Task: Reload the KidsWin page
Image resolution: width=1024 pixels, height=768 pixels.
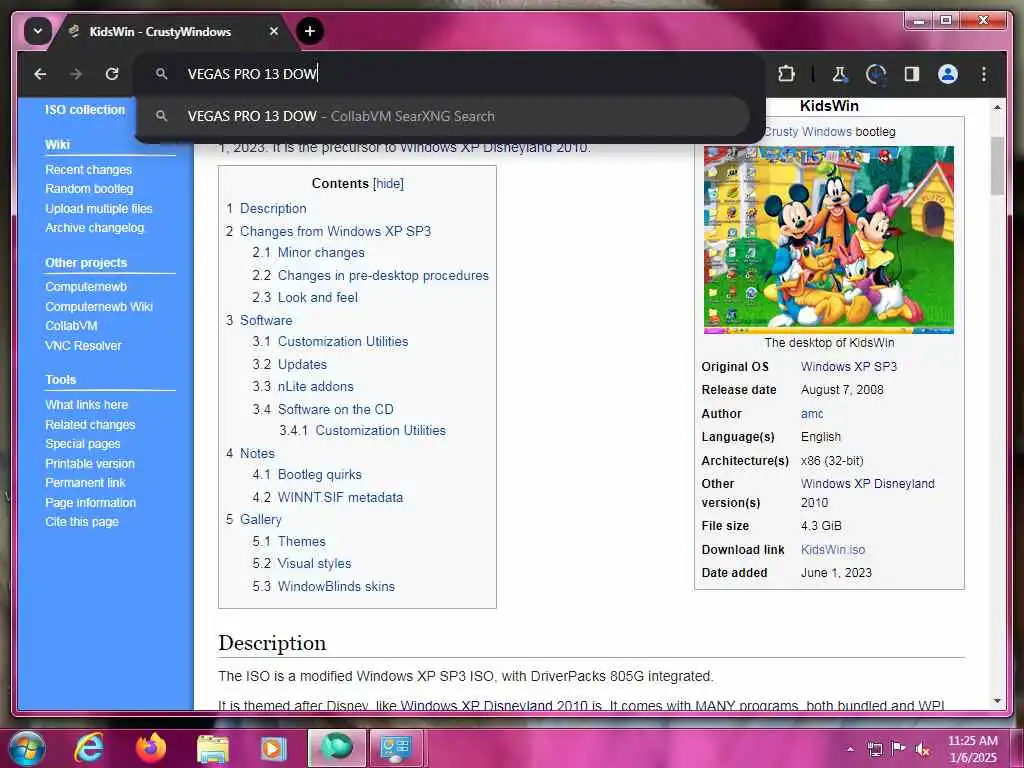Action: (112, 74)
